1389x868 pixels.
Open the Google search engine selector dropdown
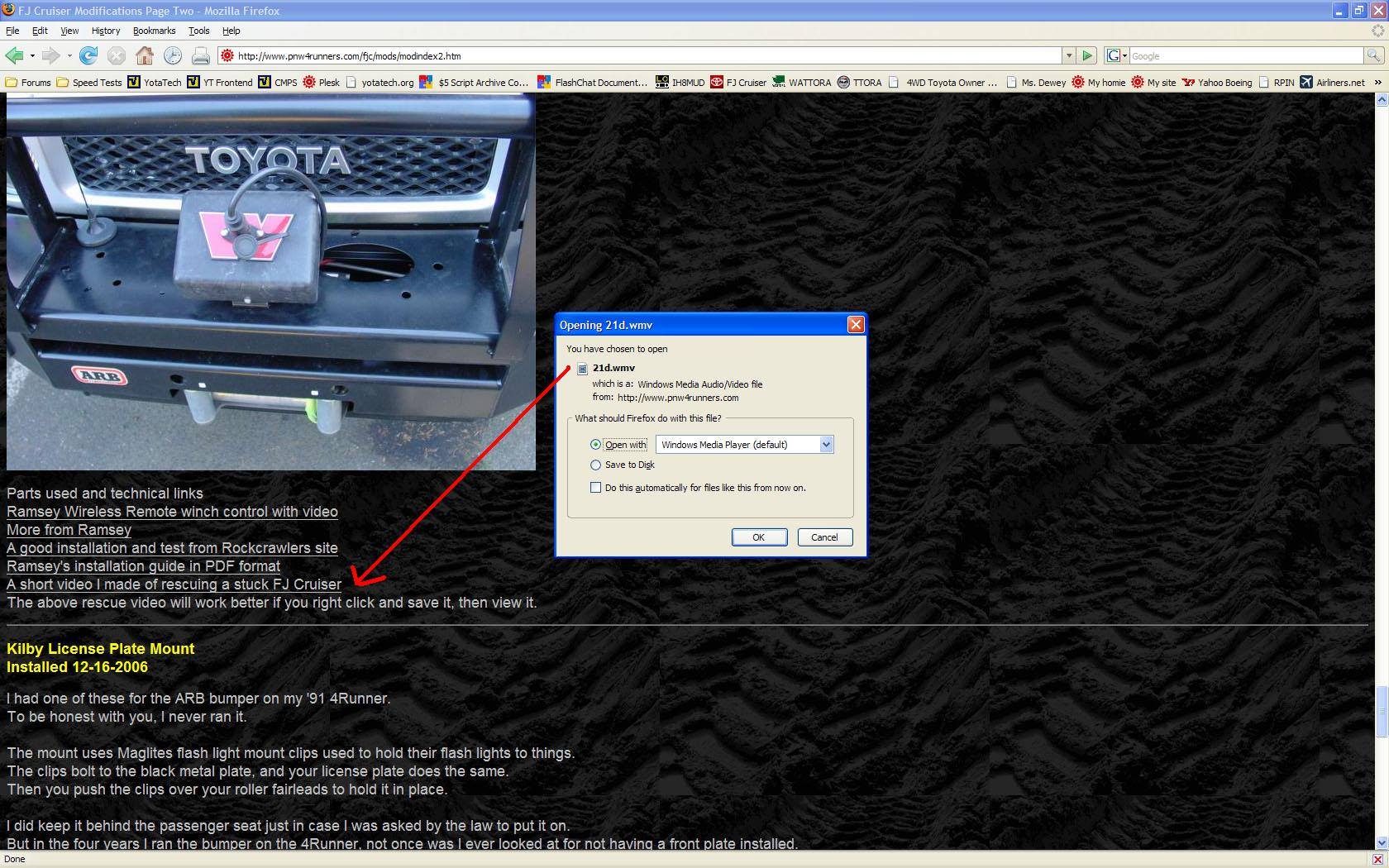tap(1117, 55)
